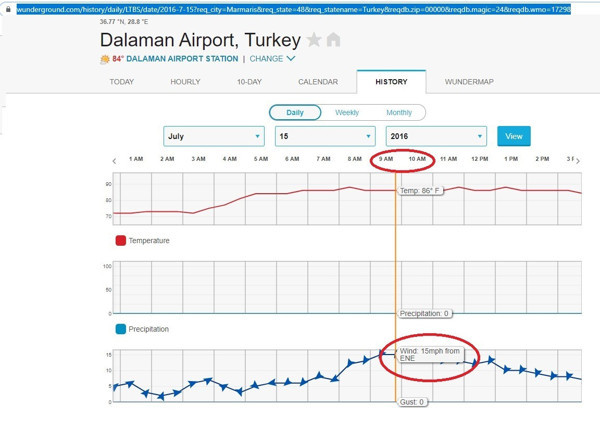Switch to the TODAY tab
The height and width of the screenshot is (429, 600).
pos(122,82)
